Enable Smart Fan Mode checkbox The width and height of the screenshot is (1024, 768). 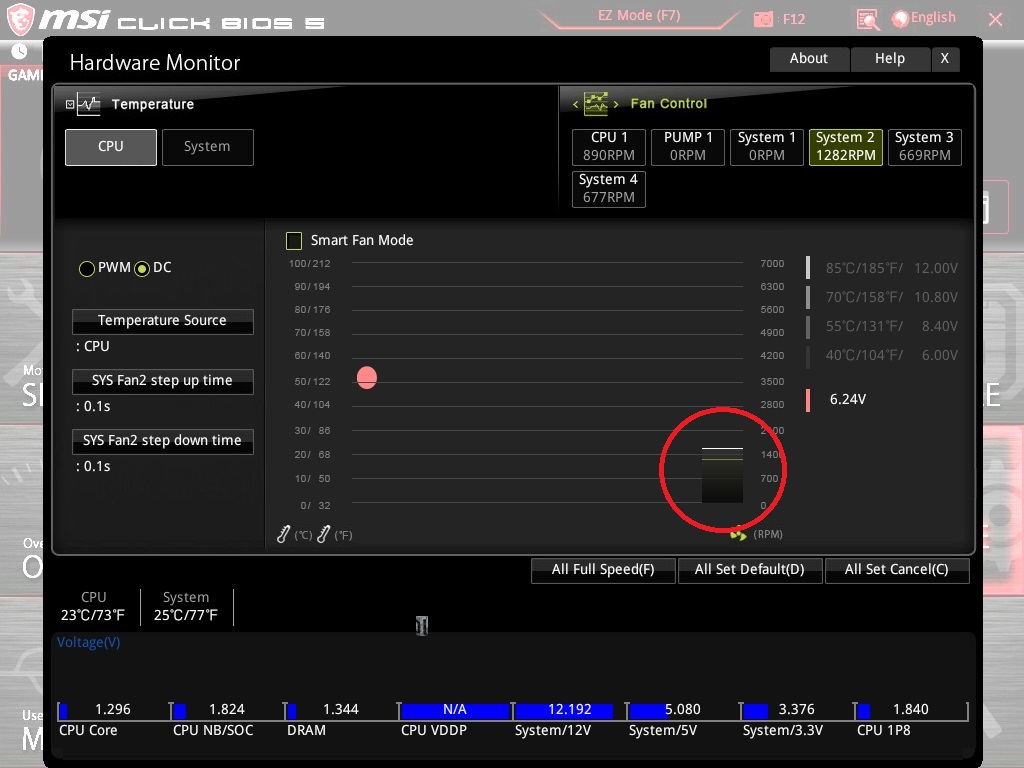(294, 241)
